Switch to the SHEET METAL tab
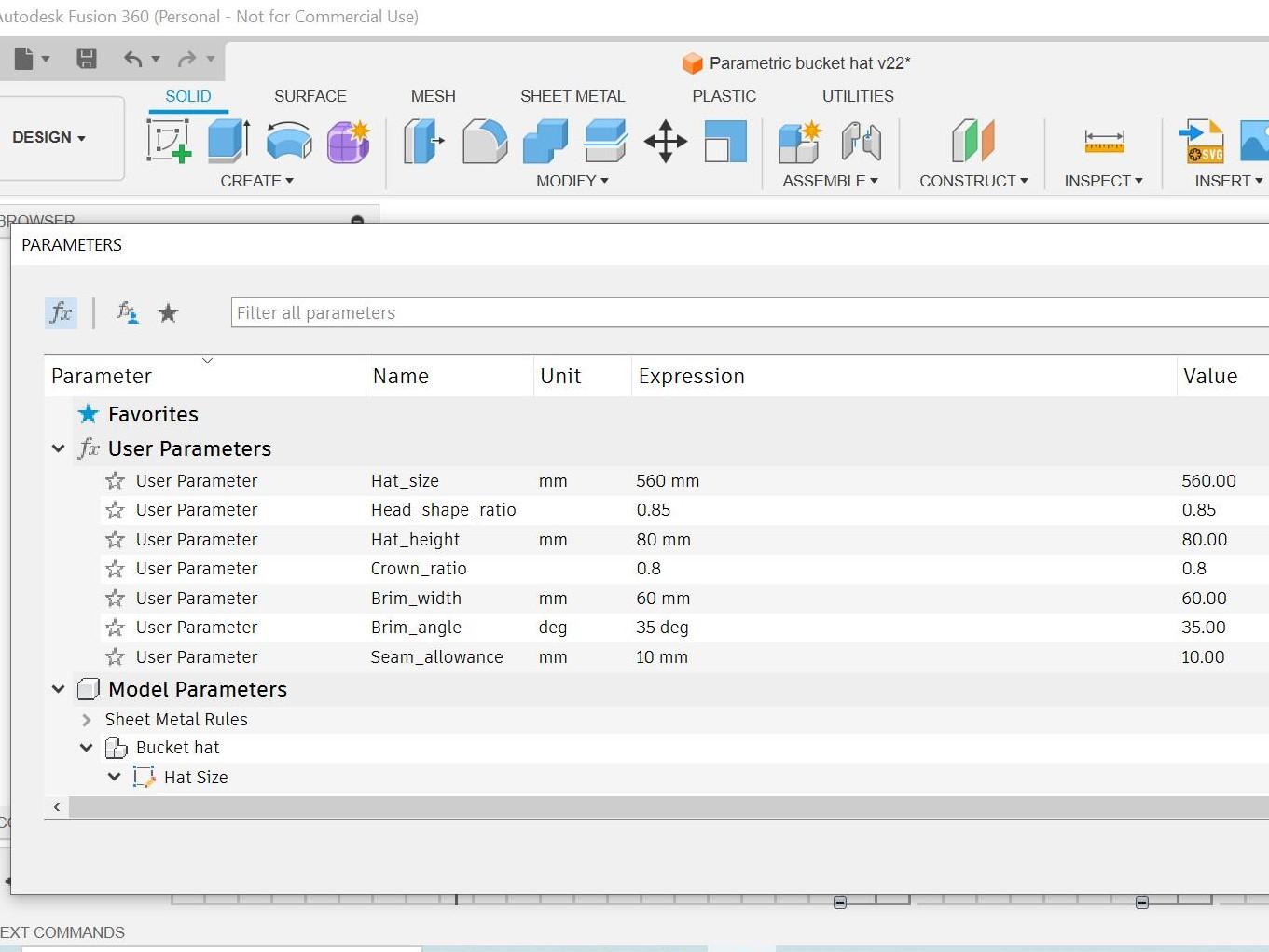This screenshot has height=952, width=1269. click(572, 96)
